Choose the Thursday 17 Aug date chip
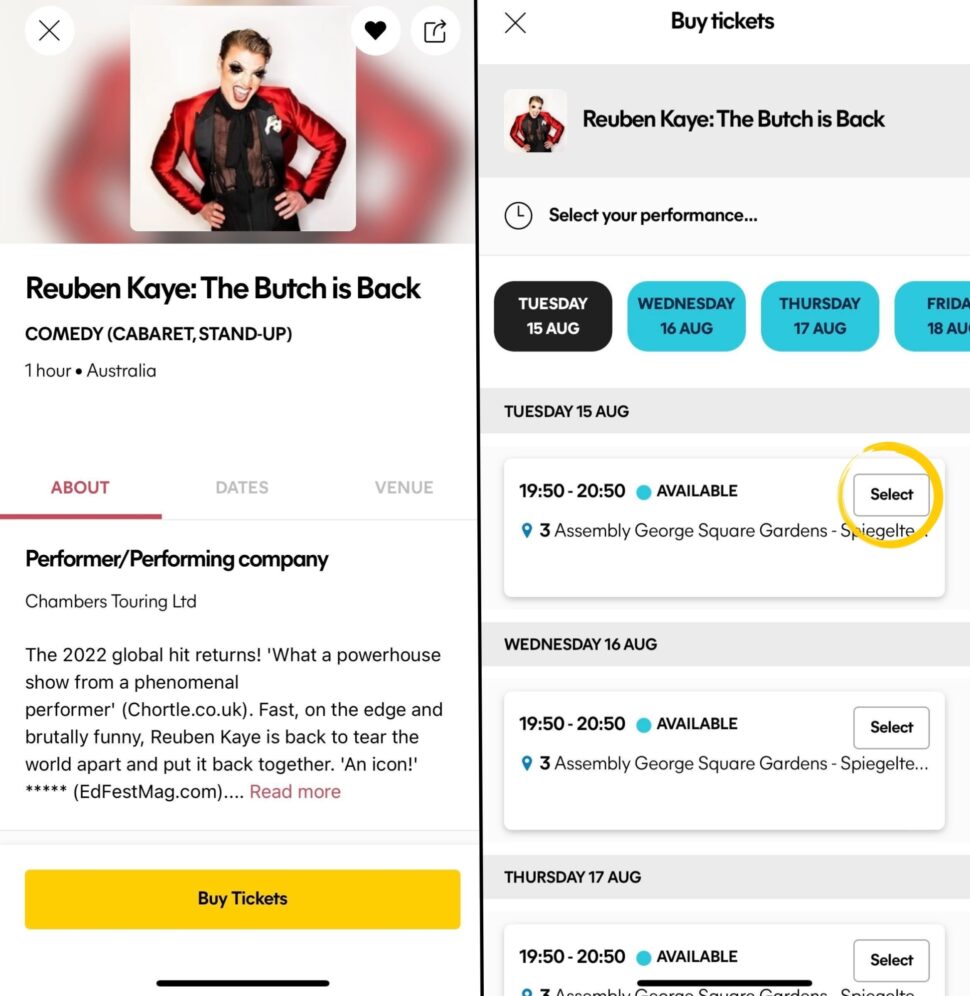This screenshot has height=996, width=970. 820,316
